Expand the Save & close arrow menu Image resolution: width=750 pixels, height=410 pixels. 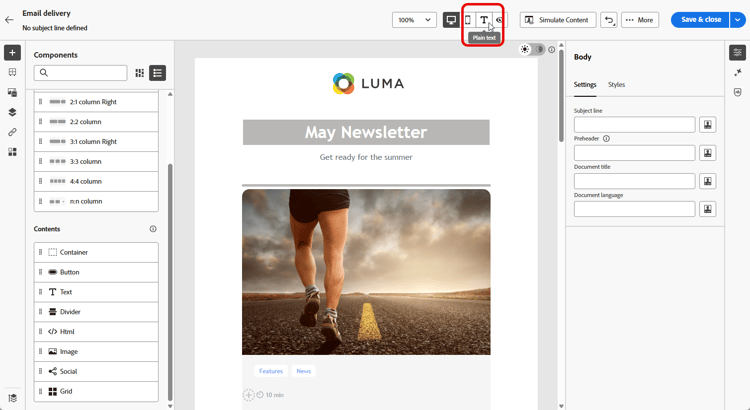738,20
